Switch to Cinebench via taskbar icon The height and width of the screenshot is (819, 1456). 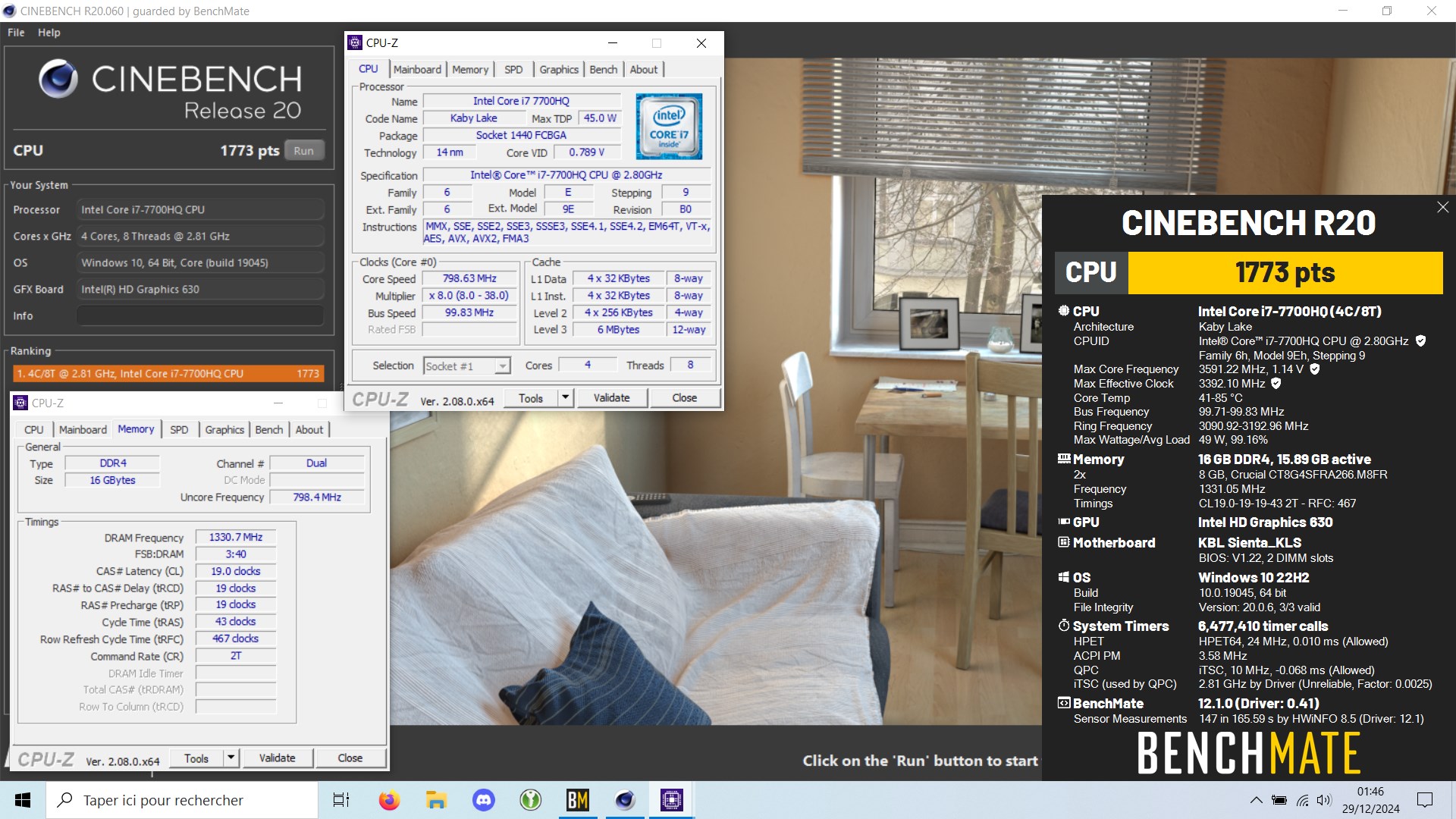[x=625, y=800]
